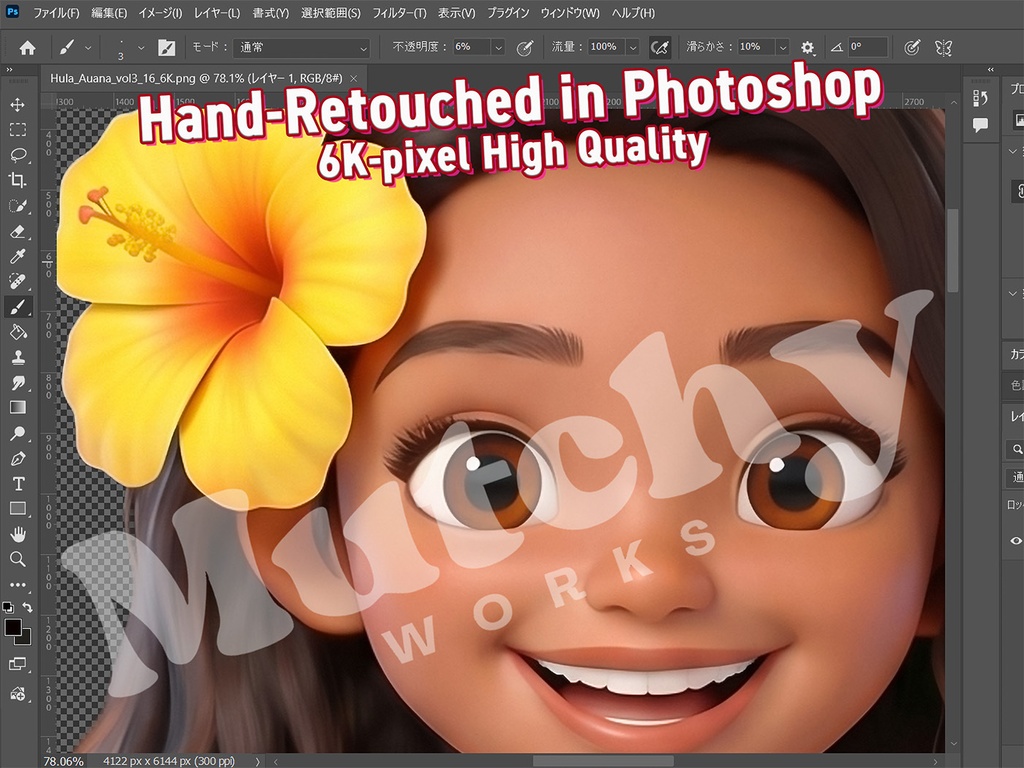Screen dimensions: 1024x768
Task: Select the Quick Selection tool
Action: (x=18, y=206)
